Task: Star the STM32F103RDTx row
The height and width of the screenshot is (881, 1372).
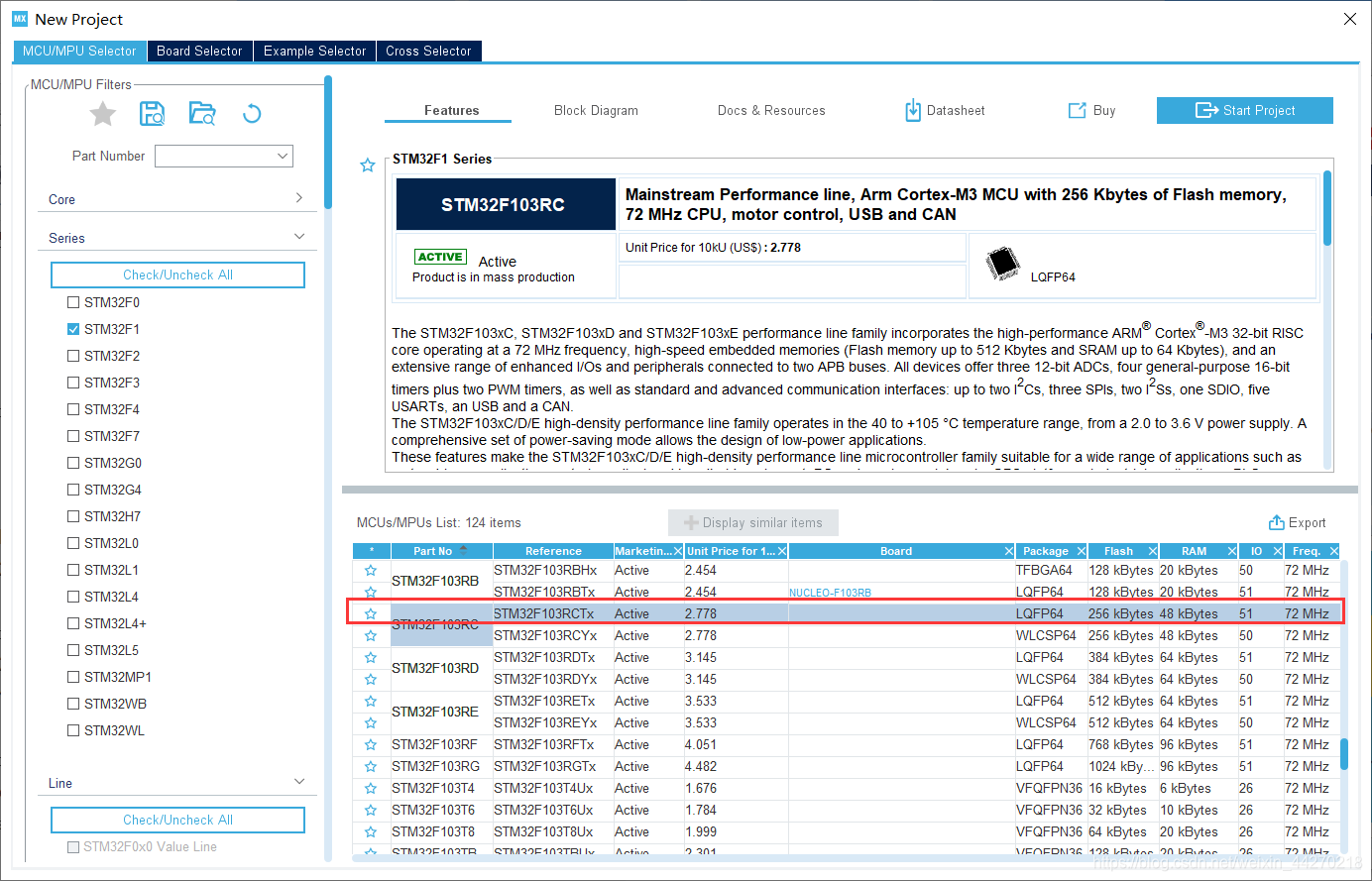Action: pos(371,658)
